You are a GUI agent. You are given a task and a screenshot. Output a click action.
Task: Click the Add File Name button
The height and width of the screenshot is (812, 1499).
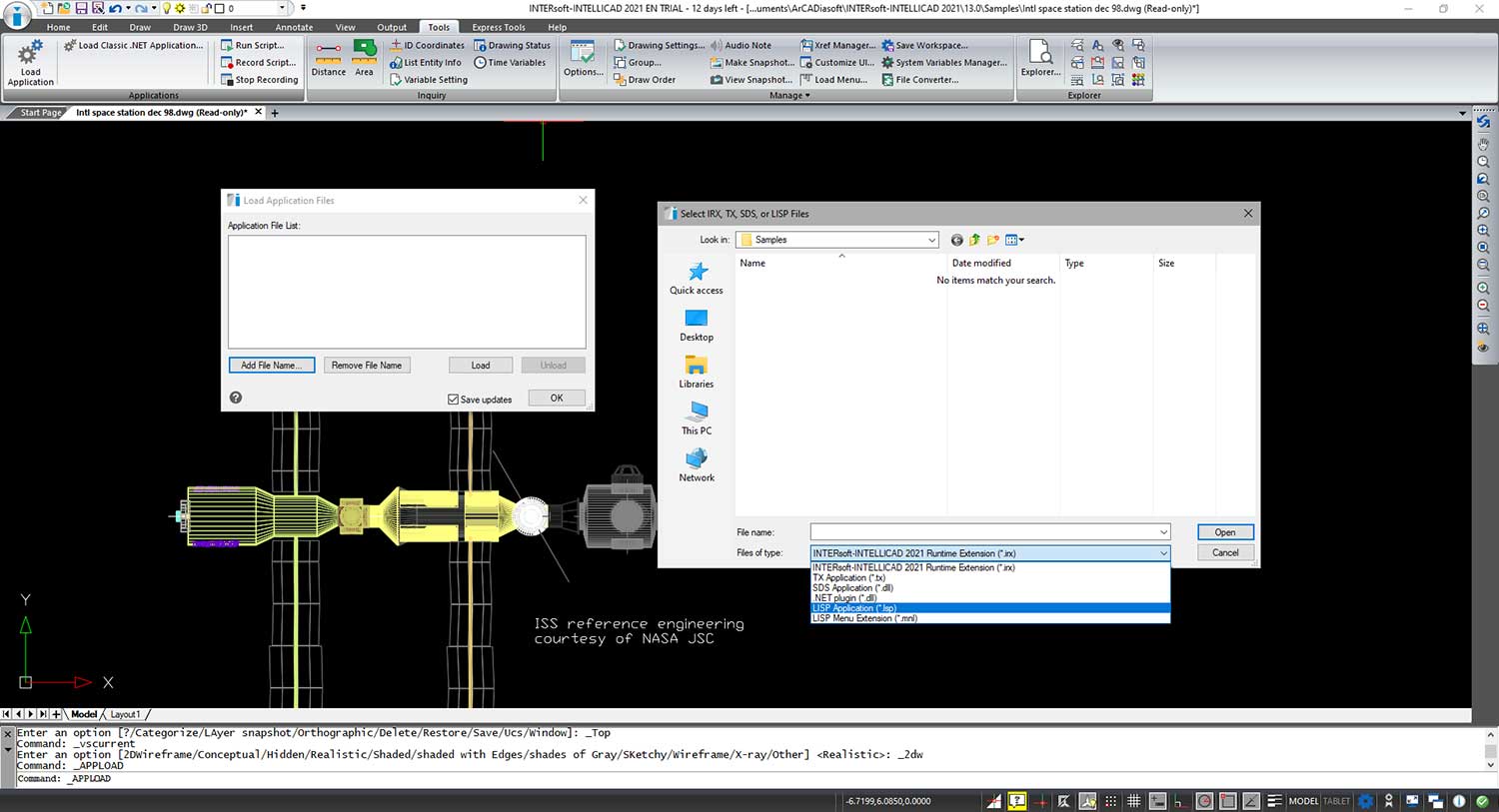pyautogui.click(x=271, y=366)
